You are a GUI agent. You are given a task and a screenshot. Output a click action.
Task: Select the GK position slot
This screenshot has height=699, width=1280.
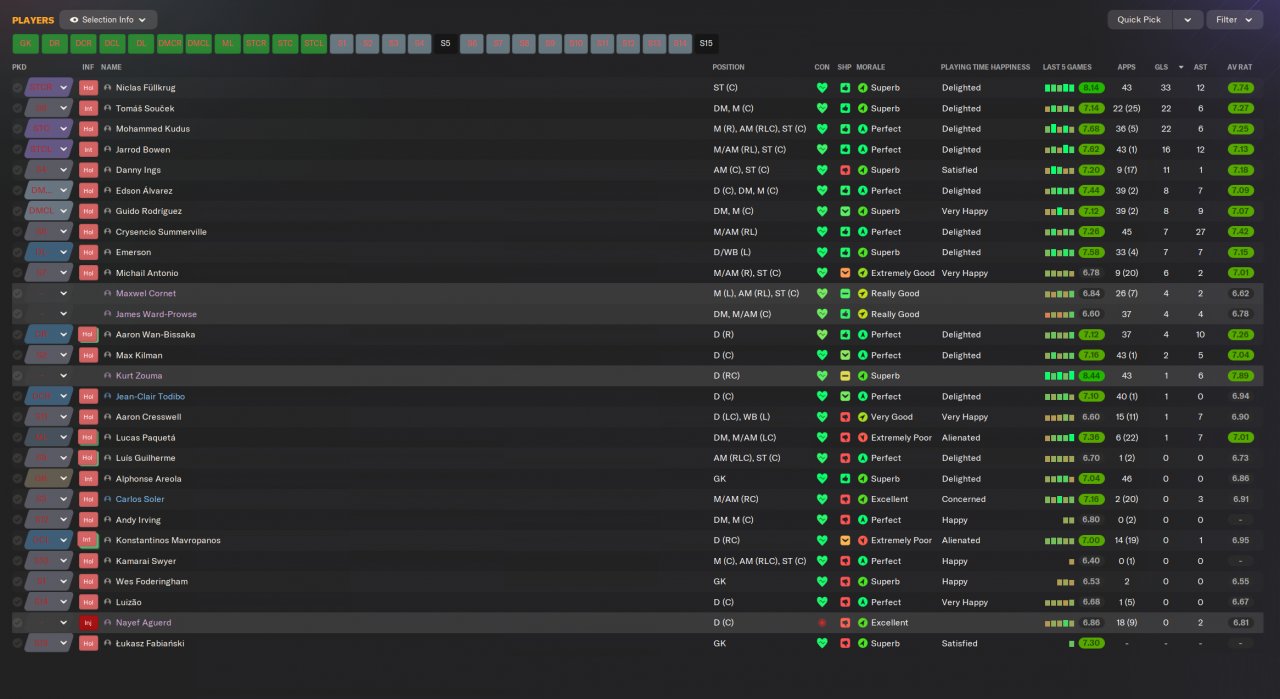click(25, 44)
